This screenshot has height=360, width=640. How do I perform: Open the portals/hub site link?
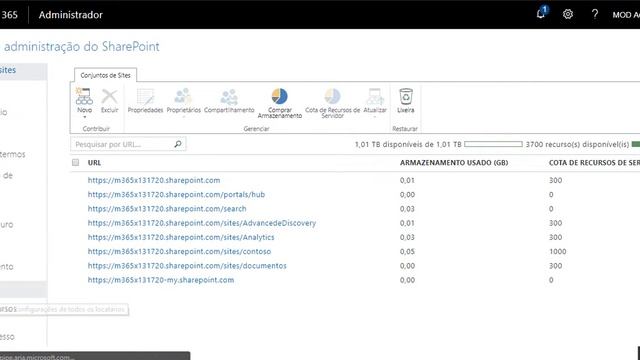tap(176, 194)
